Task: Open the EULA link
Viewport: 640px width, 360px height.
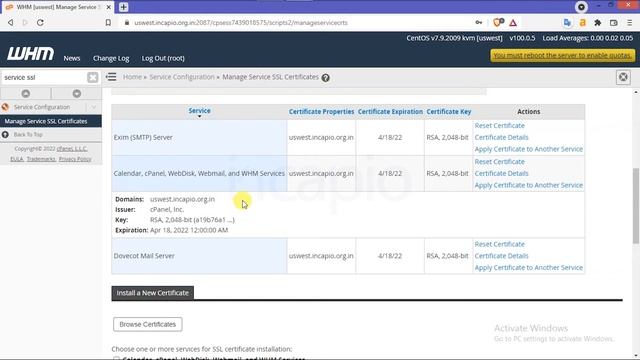Action: [17, 159]
